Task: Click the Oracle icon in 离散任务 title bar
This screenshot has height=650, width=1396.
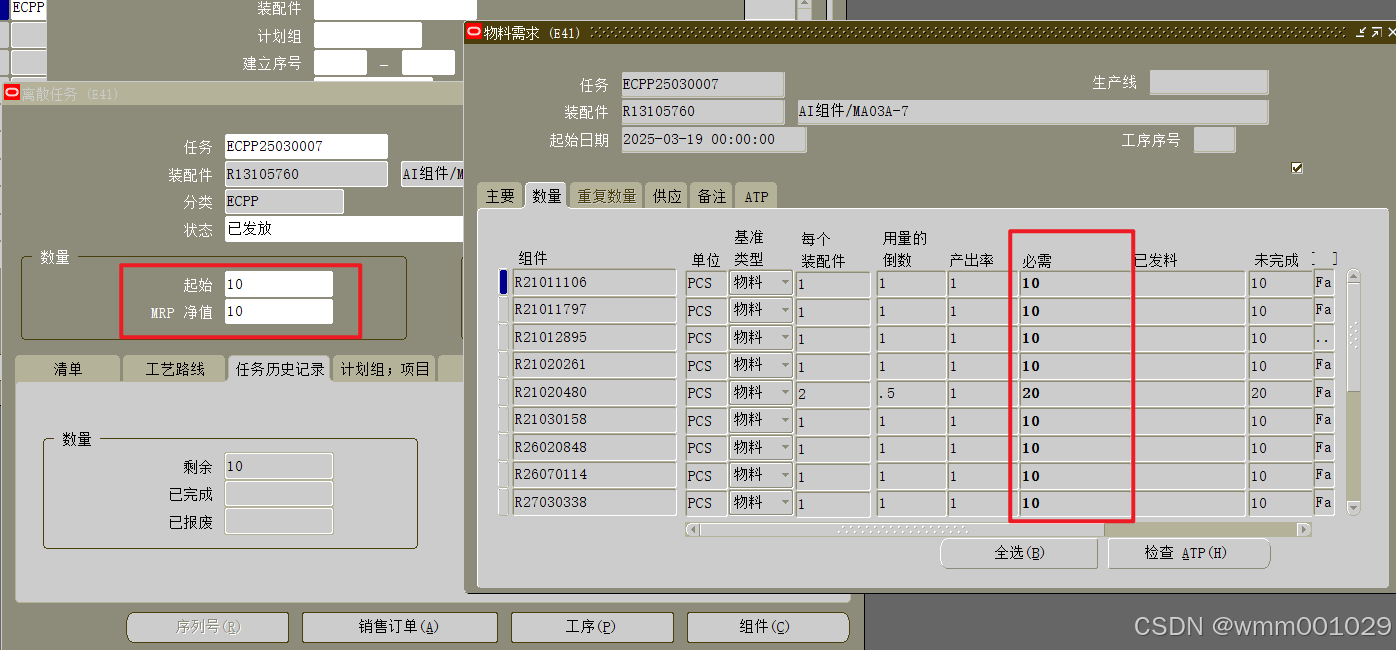Action: click(12, 93)
